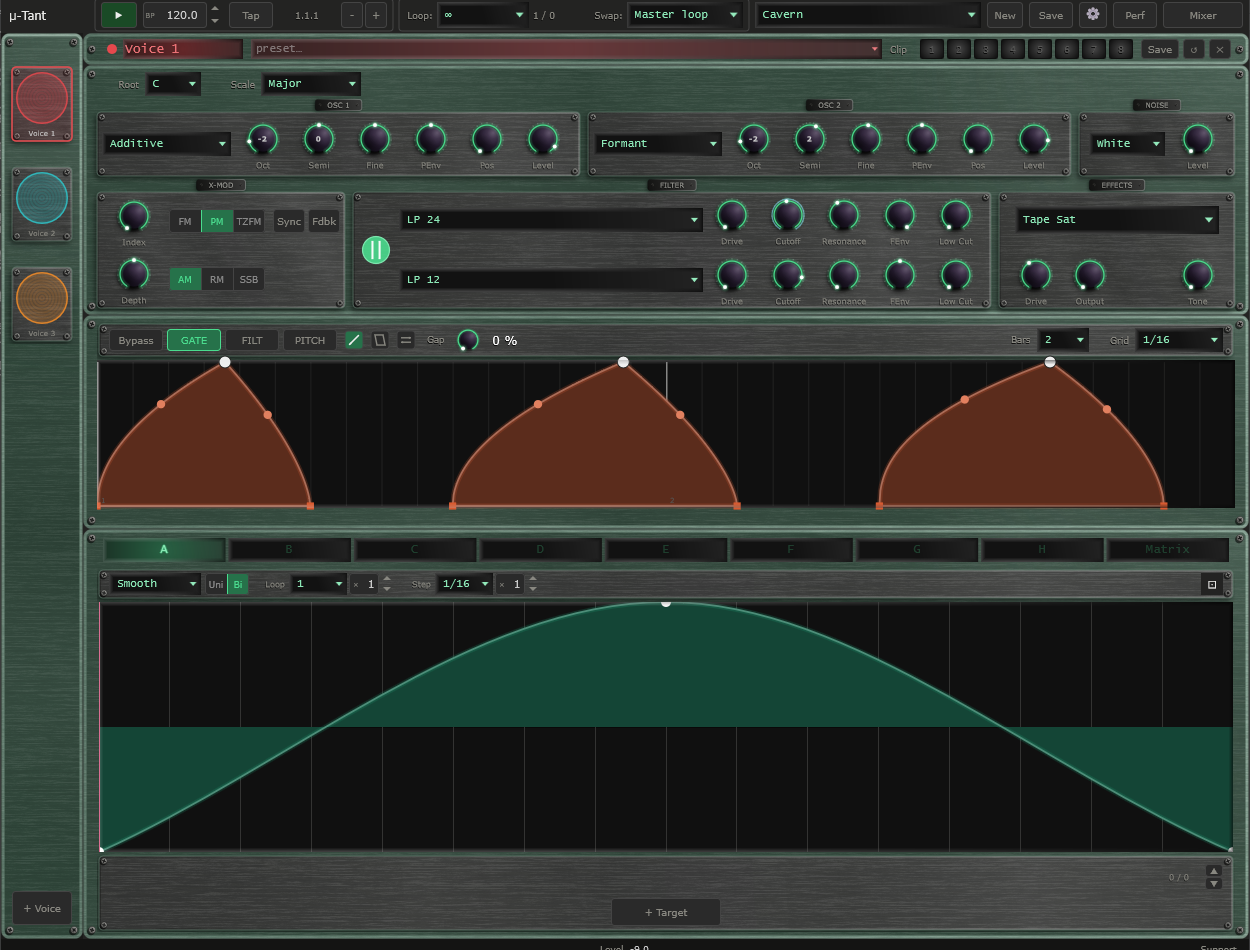Viewport: 1250px width, 950px height.
Task: Open the LP 12 filter type dropdown
Action: [x=552, y=279]
